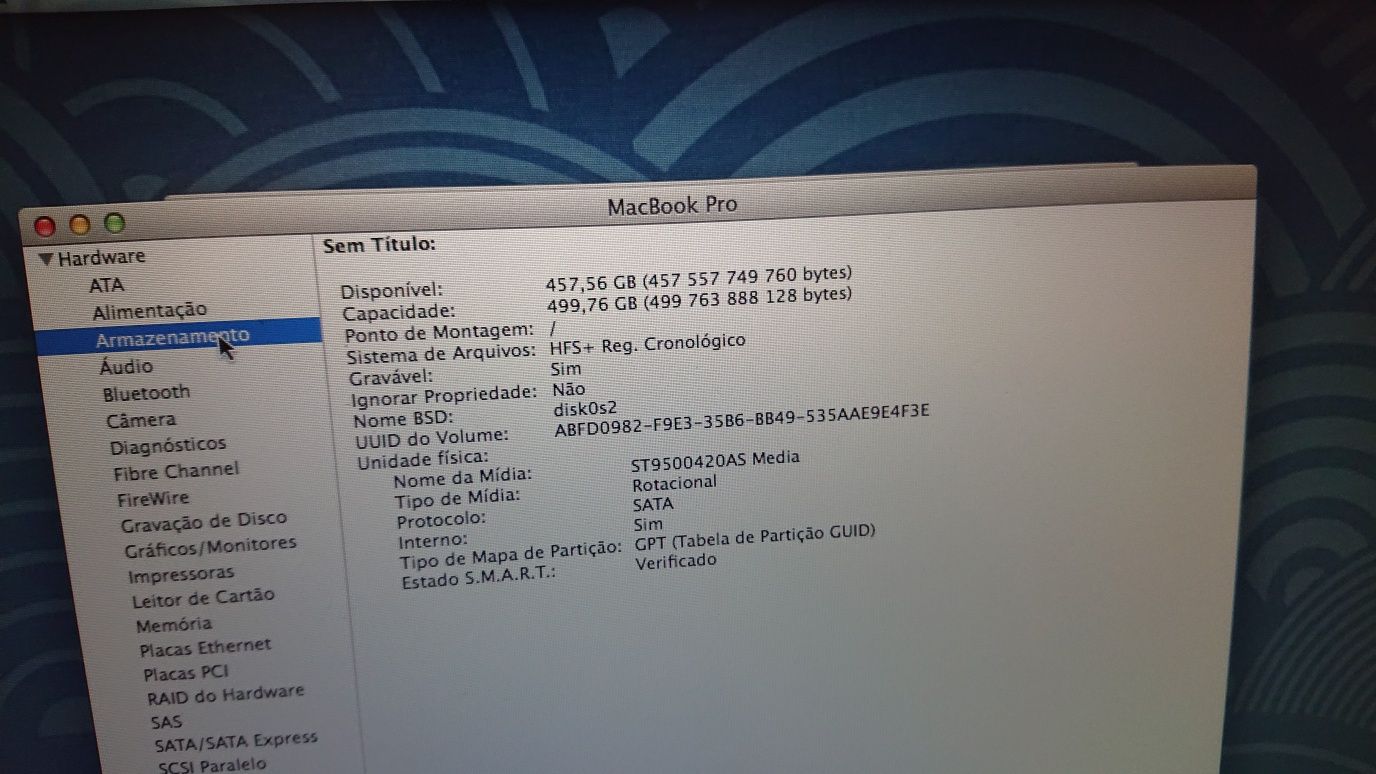Screen dimensions: 1376x774
Task: Open Memória hardware section
Action: [x=174, y=625]
